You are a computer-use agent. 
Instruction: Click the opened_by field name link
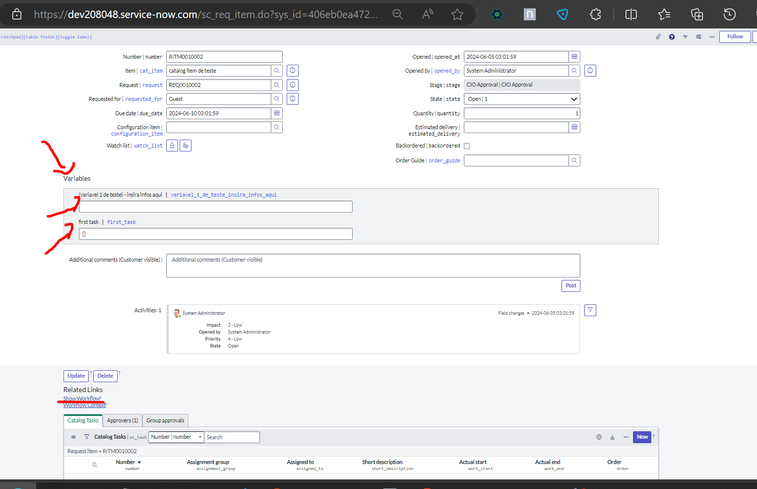tap(447, 71)
